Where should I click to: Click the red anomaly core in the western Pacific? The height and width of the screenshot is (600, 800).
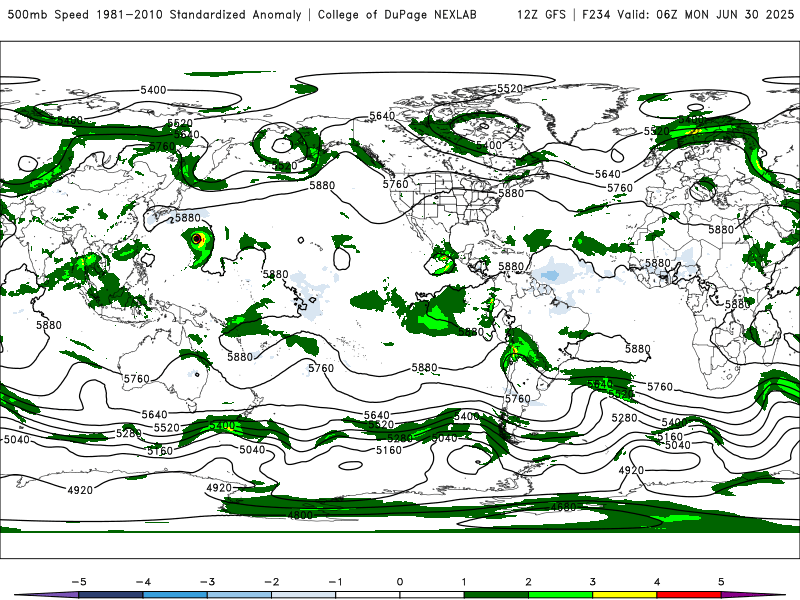click(197, 238)
